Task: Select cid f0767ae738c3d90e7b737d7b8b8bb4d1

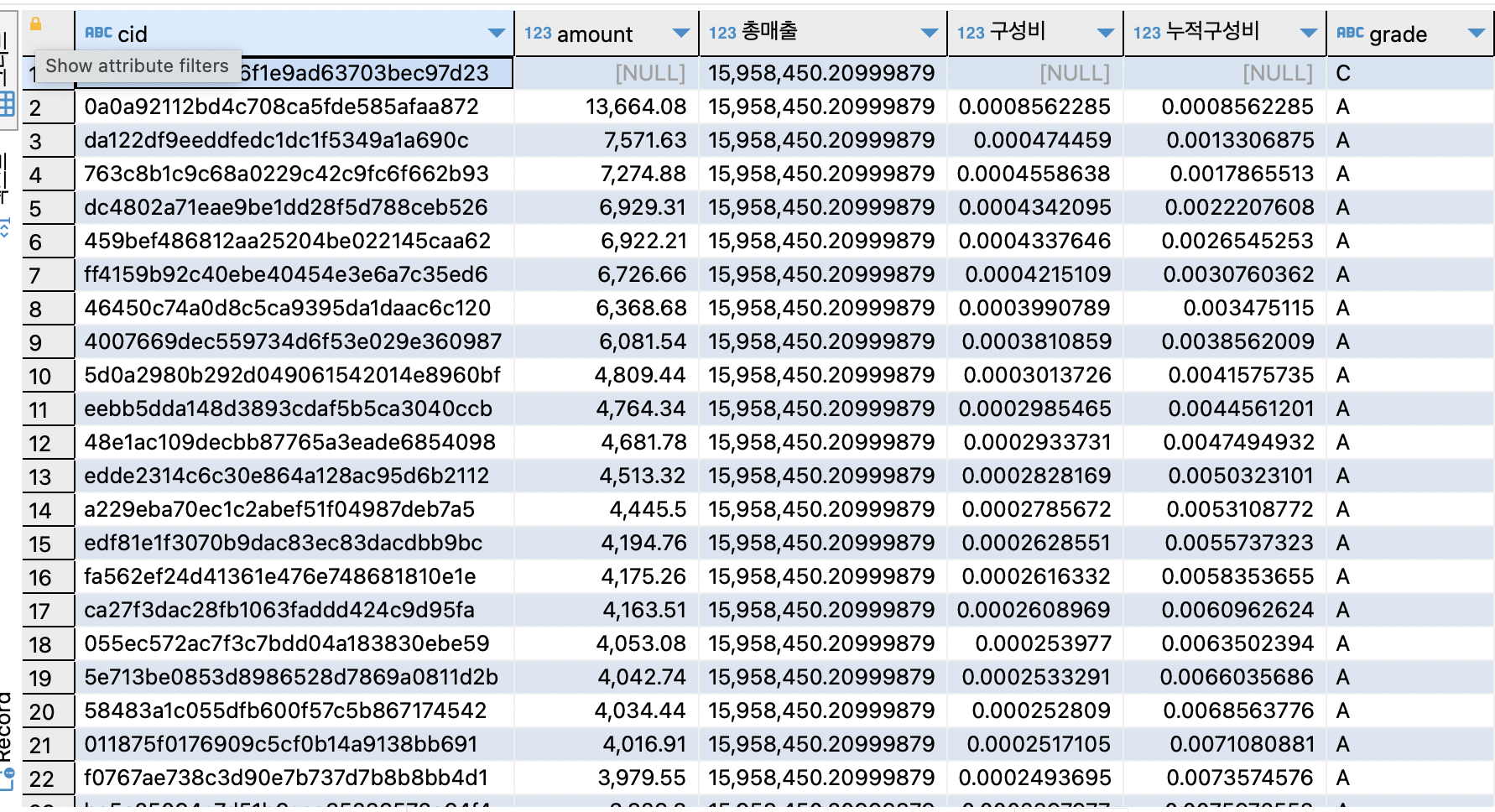Action: [x=294, y=778]
